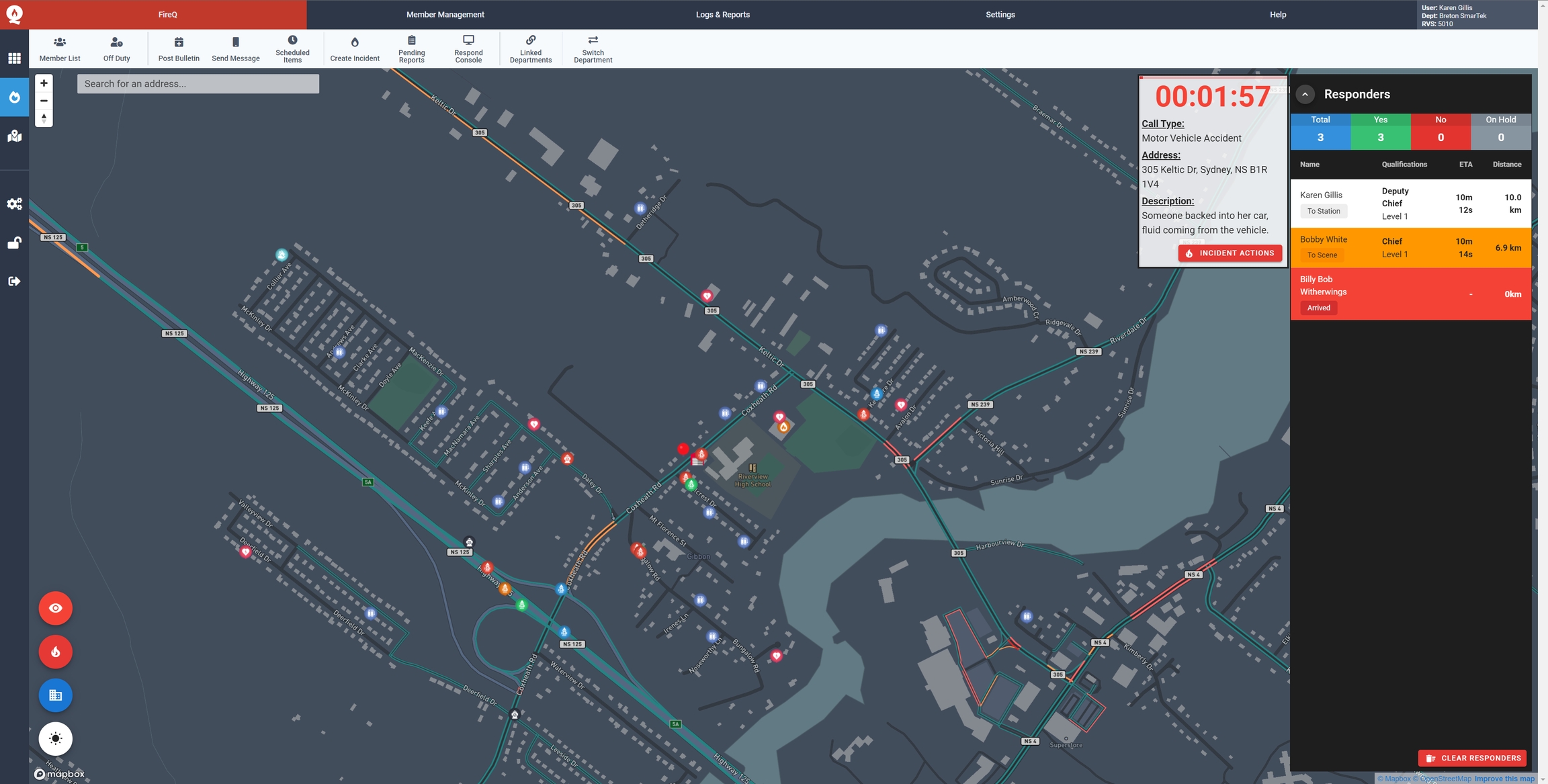Click the Incident Actions button
Viewport: 1548px width, 784px height.
[1230, 253]
